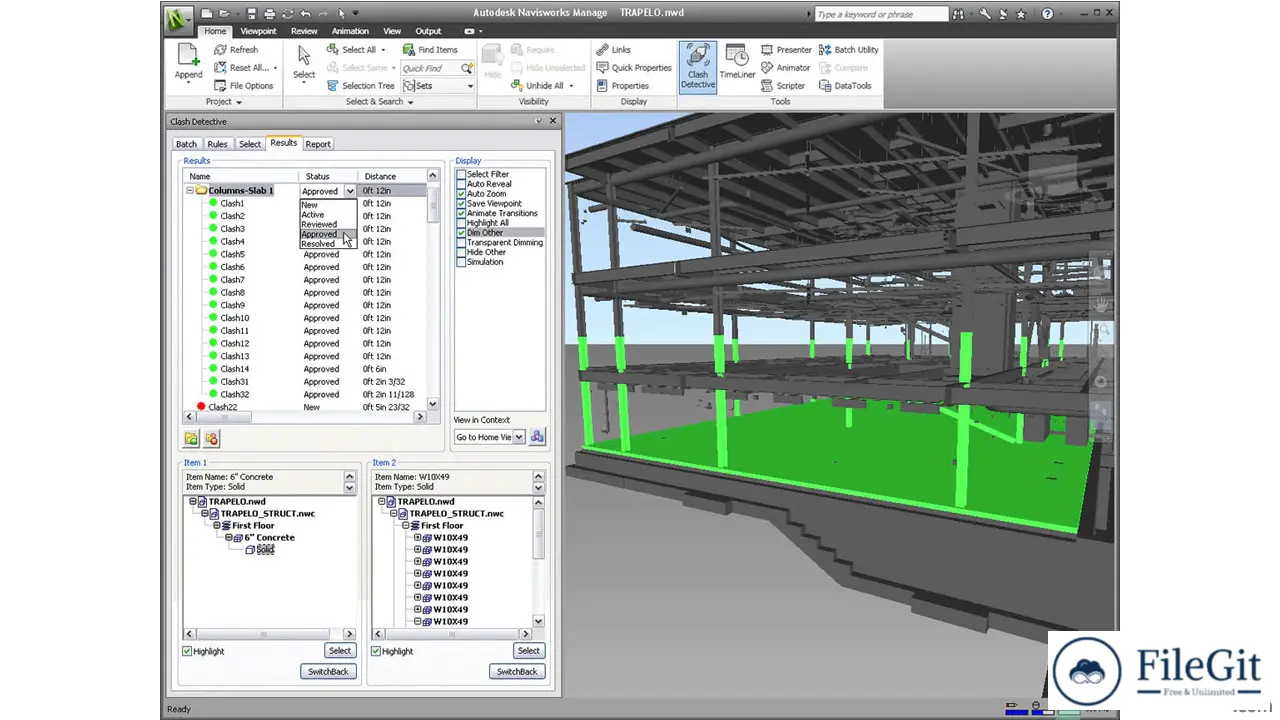The image size is (1280, 720).
Task: Enable the Highlight All checkbox
Action: tap(461, 223)
